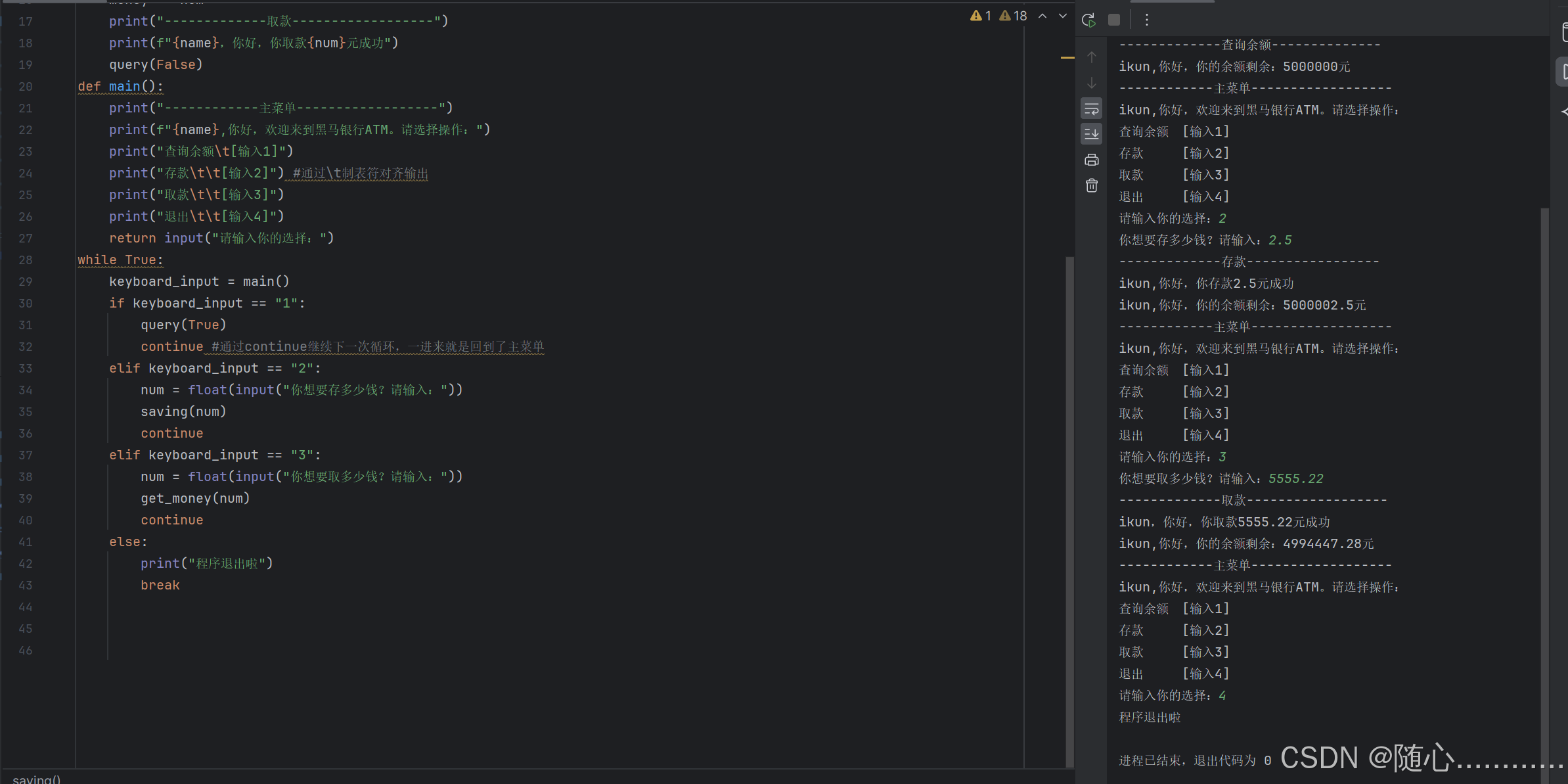Click the saving() breadcrumb at bottom
The width and height of the screenshot is (1568, 784).
tap(36, 779)
